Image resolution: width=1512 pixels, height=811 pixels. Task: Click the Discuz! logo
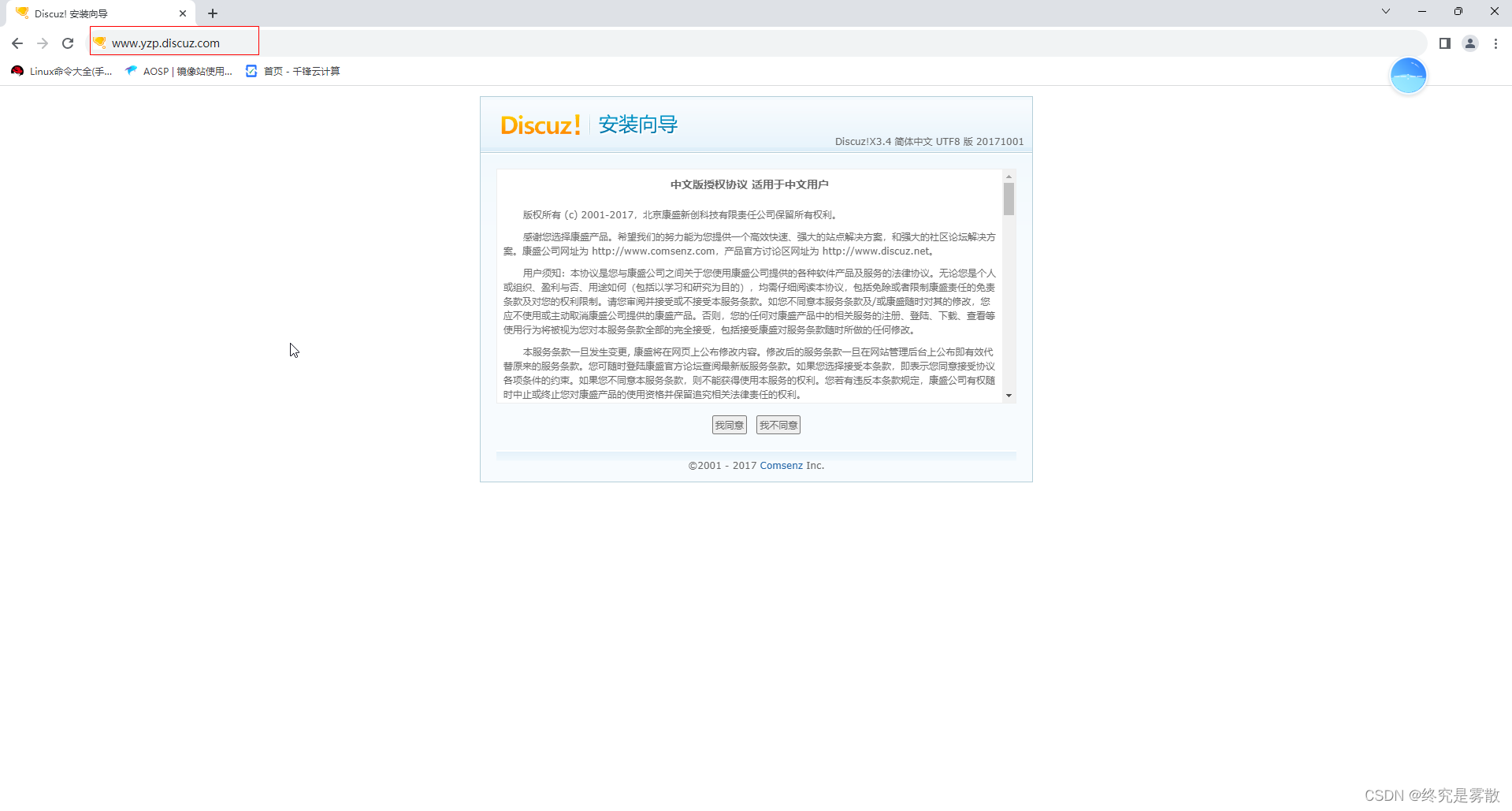point(541,125)
